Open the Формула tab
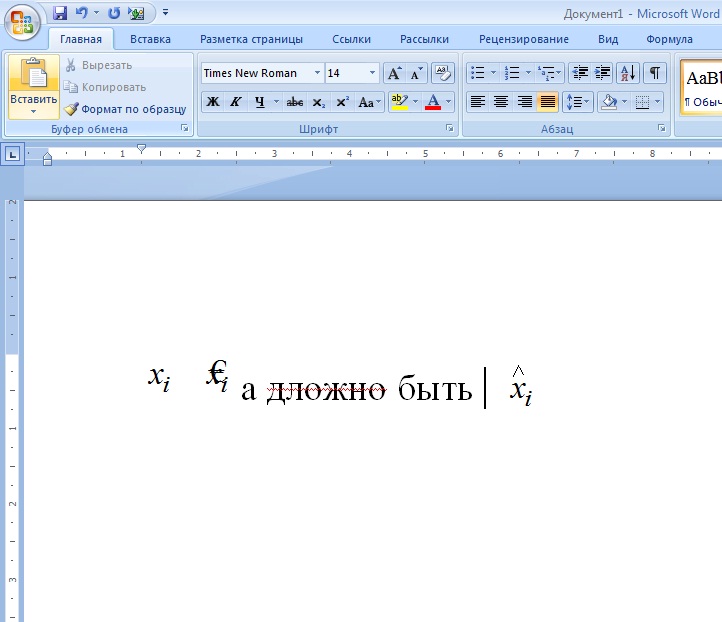722x622 pixels. (x=669, y=39)
